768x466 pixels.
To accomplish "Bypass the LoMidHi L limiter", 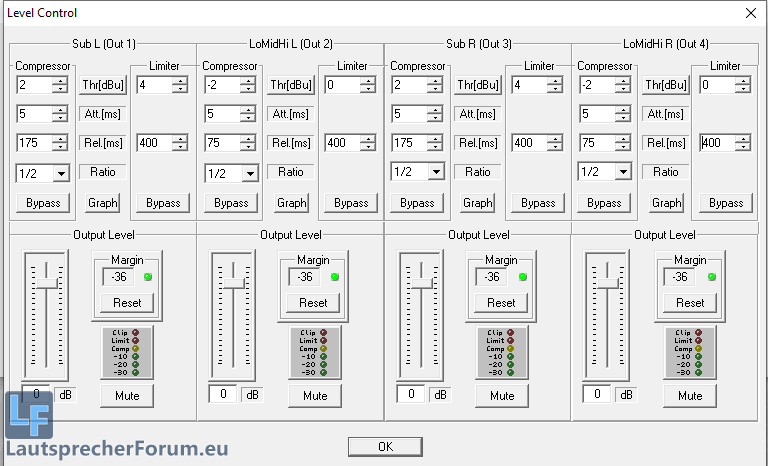I will click(x=351, y=203).
